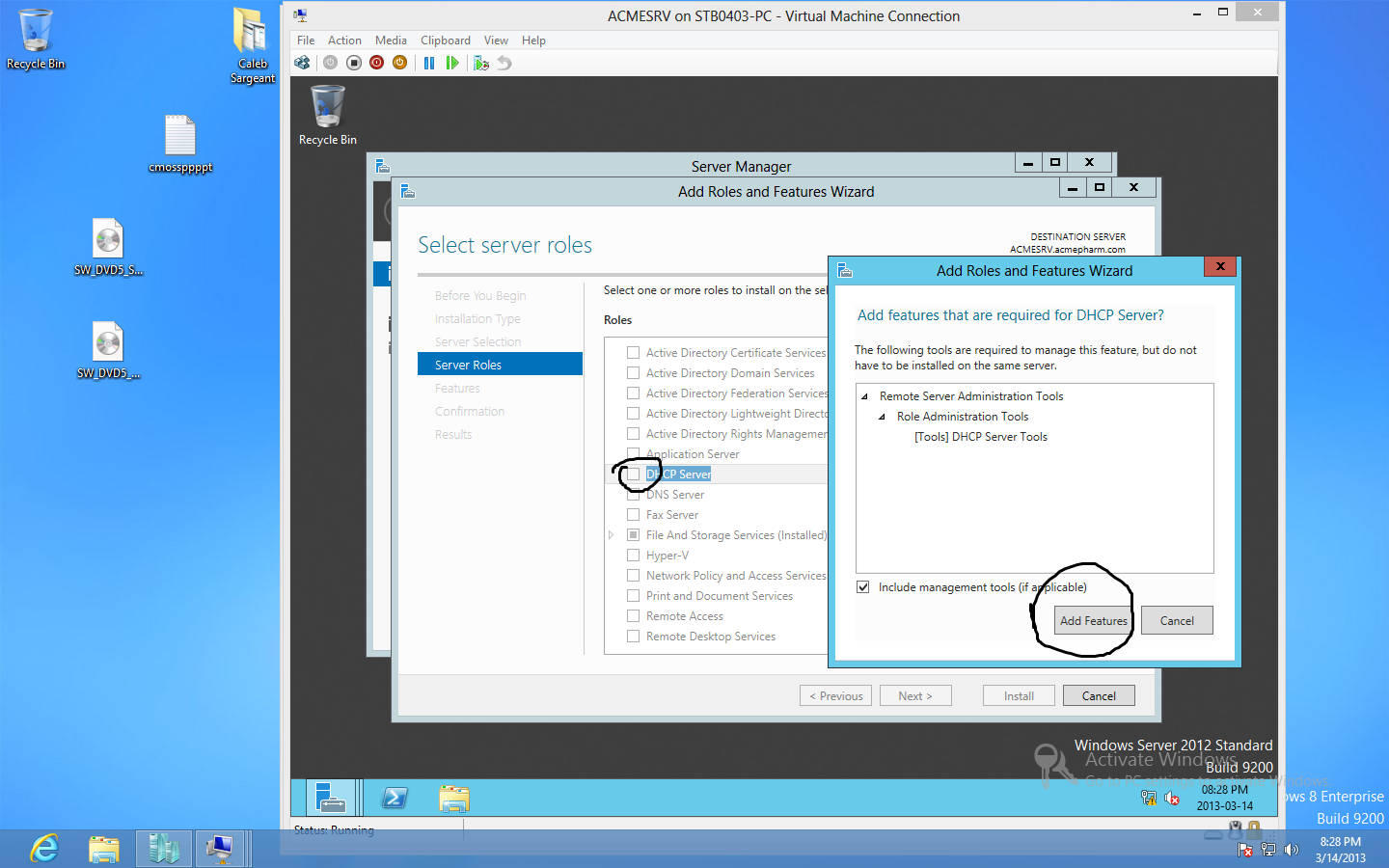This screenshot has height=868, width=1389.
Task: Expand File And Storage Services node
Action: click(x=611, y=535)
